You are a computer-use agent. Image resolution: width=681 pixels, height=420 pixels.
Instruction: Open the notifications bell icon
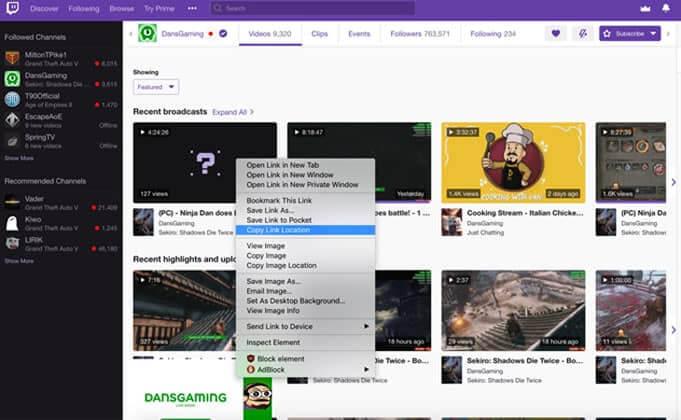(x=665, y=8)
